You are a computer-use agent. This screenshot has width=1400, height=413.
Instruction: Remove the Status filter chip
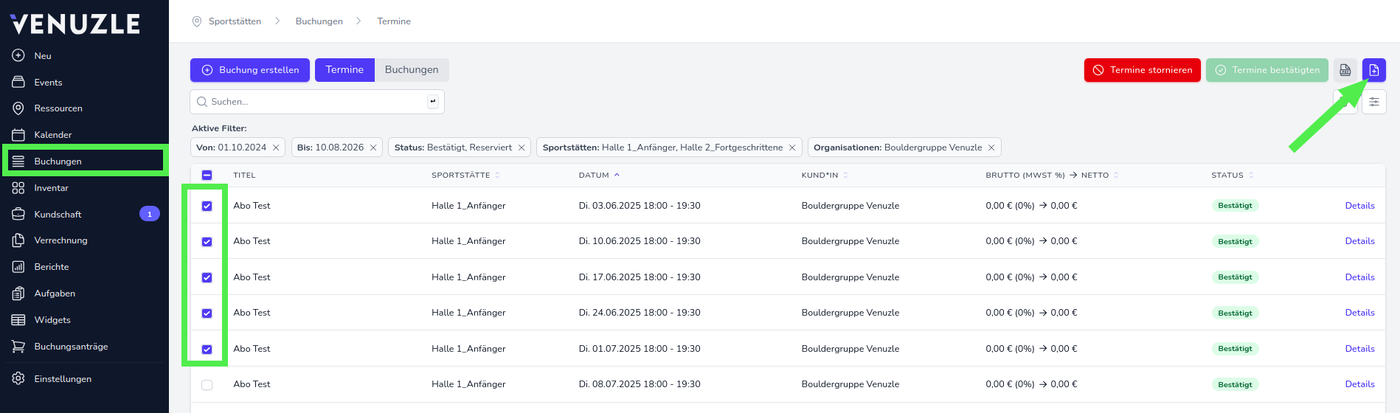[x=521, y=147]
